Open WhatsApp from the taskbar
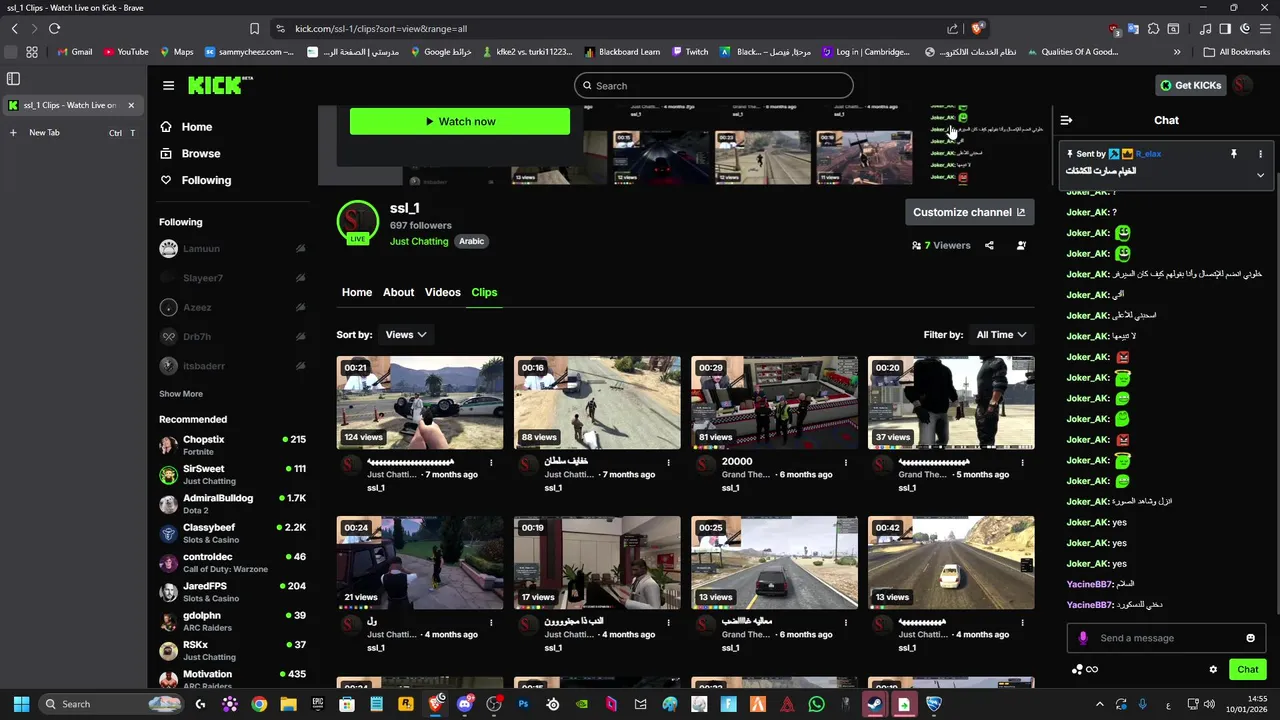The image size is (1280, 720). 816,704
